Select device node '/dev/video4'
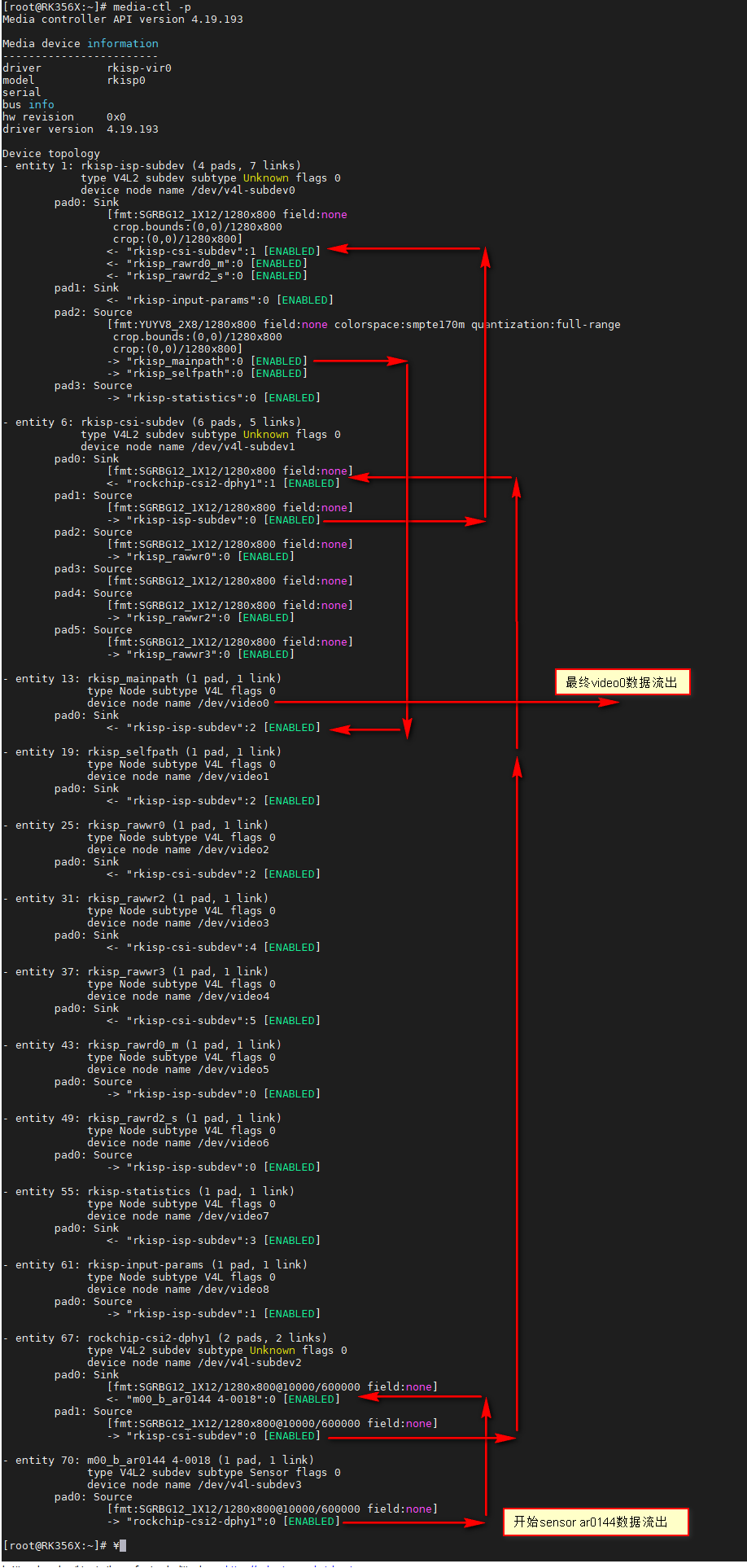 [234, 996]
